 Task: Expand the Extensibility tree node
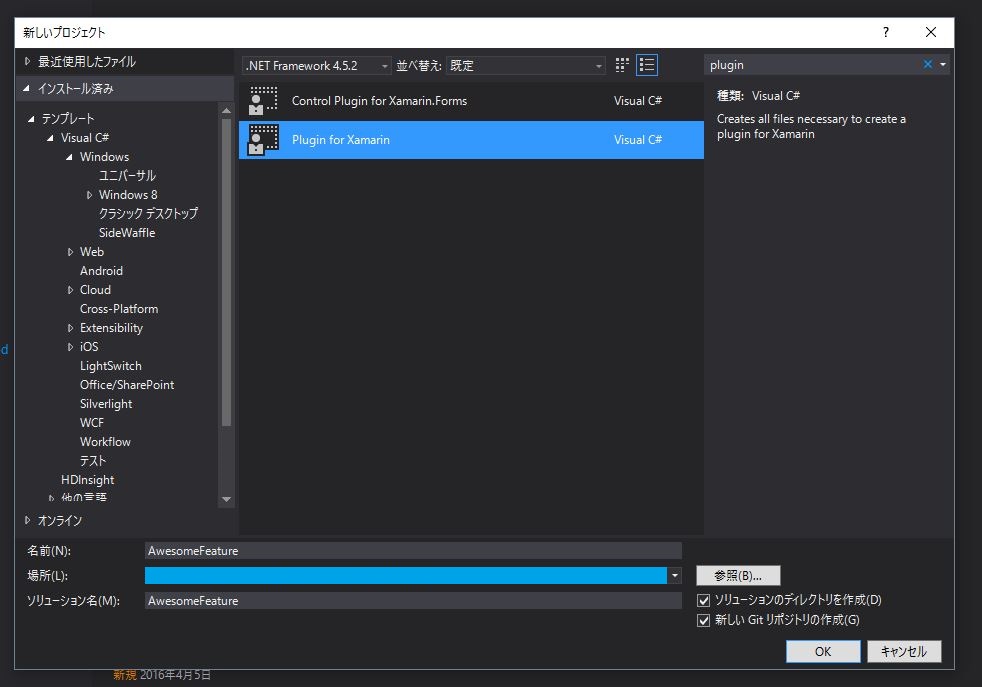[x=70, y=328]
